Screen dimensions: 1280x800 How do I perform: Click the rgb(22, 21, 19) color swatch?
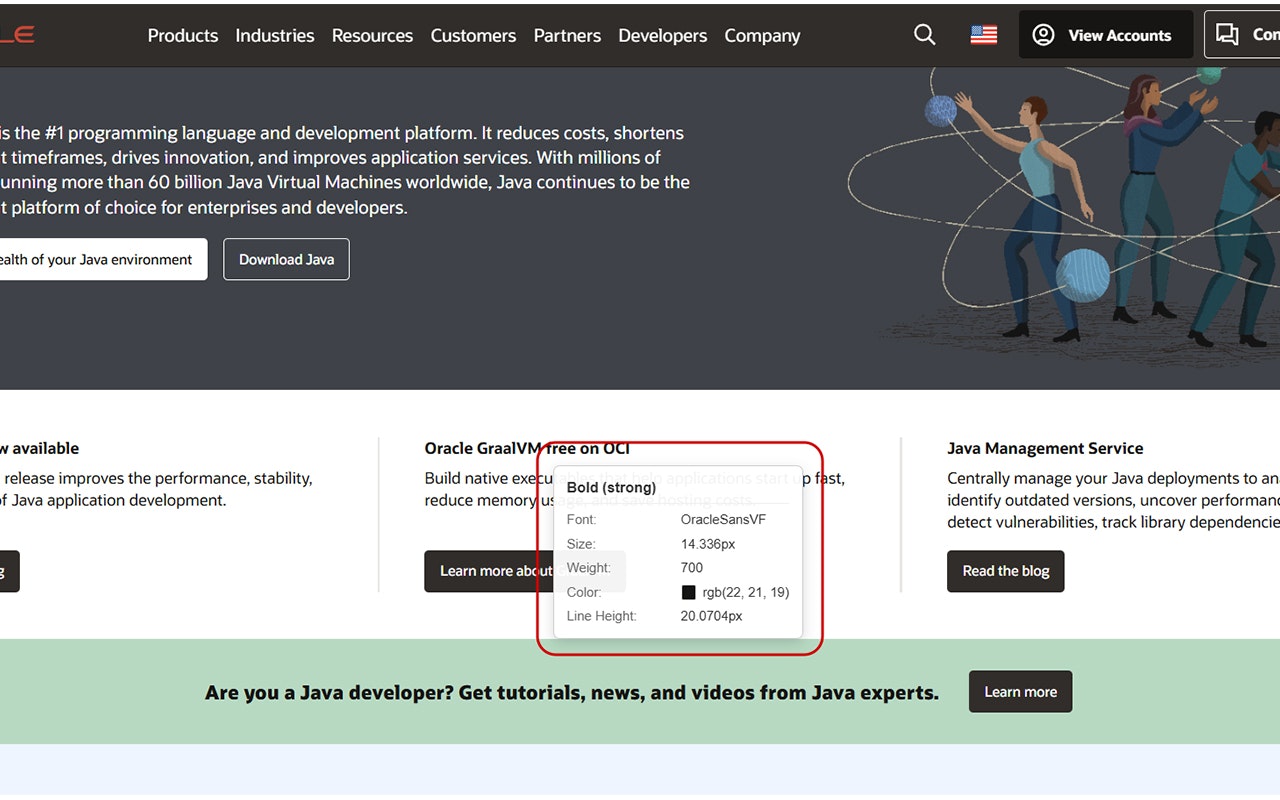(688, 592)
